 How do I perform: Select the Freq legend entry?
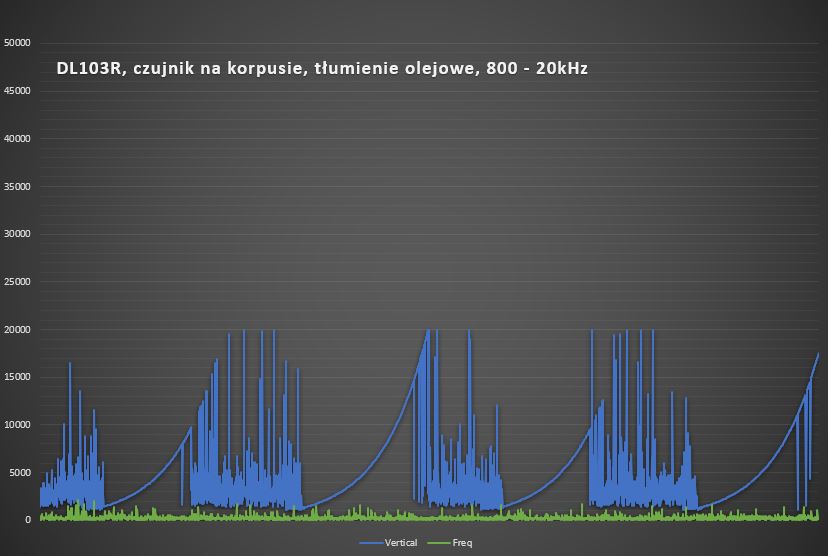pos(449,543)
